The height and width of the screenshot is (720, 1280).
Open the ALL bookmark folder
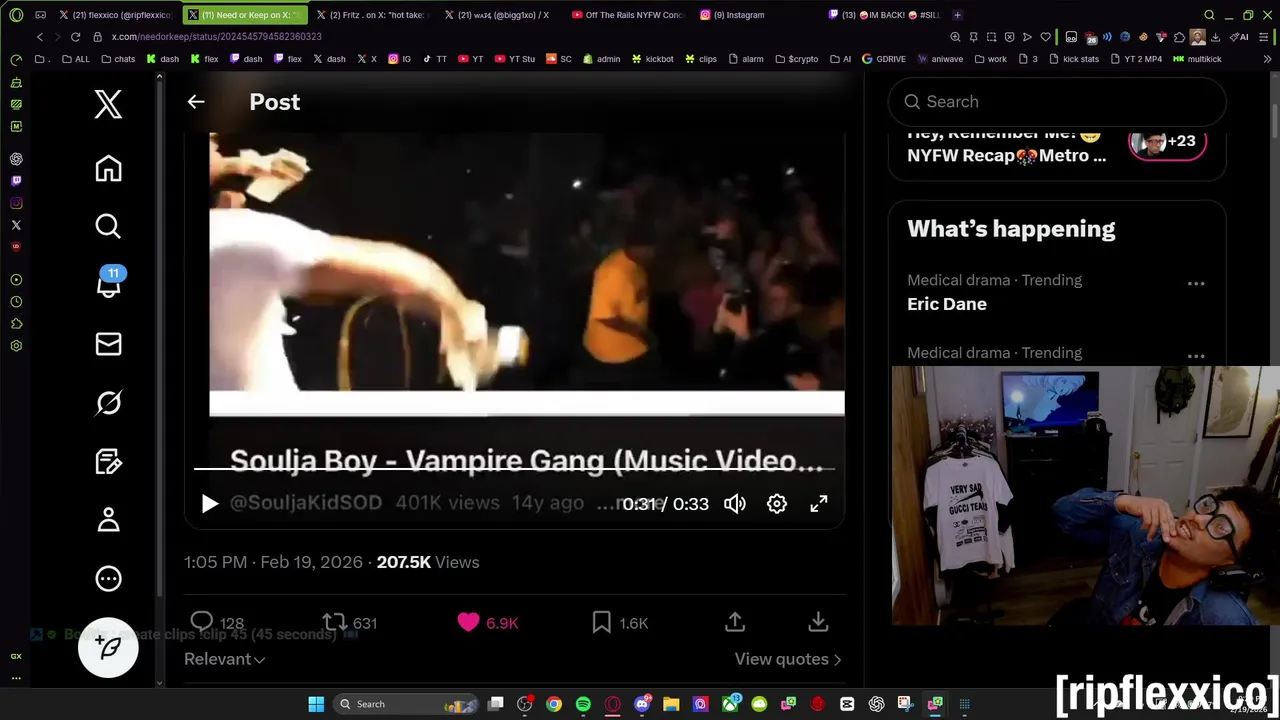pos(76,59)
